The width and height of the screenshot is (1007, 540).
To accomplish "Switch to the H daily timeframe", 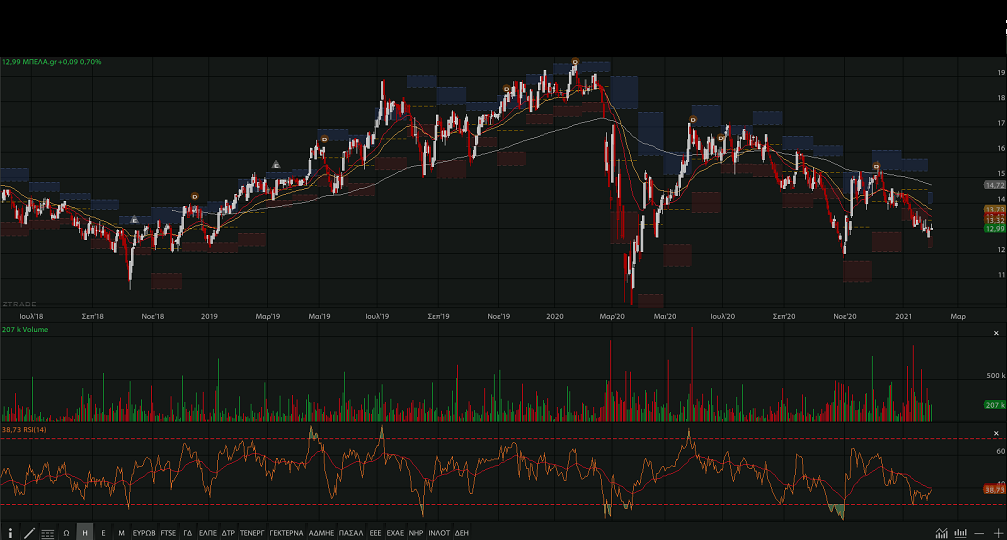I will (x=85, y=533).
